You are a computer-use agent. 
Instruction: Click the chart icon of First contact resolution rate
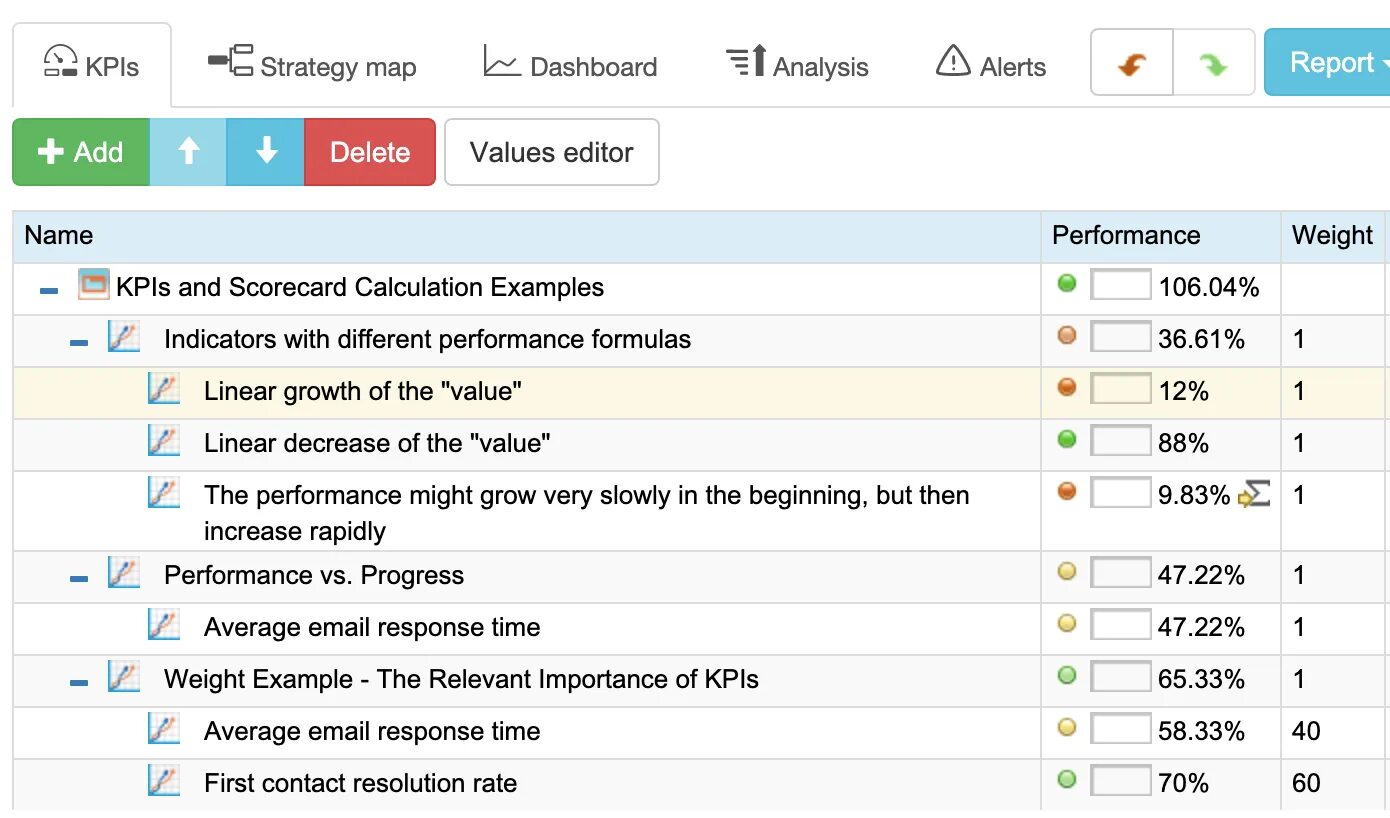pyautogui.click(x=164, y=781)
